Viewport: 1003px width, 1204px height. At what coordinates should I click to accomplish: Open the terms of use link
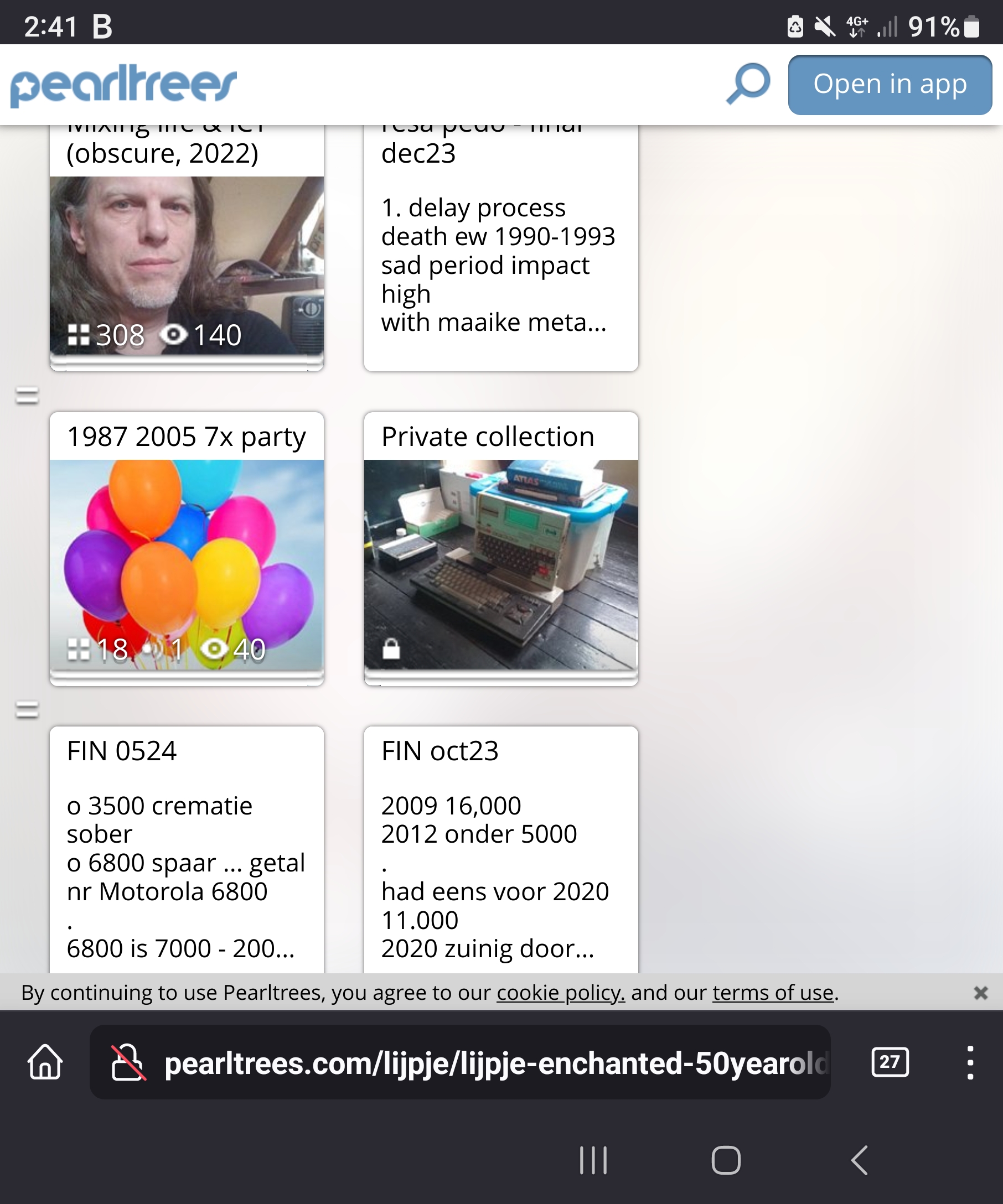tap(773, 993)
